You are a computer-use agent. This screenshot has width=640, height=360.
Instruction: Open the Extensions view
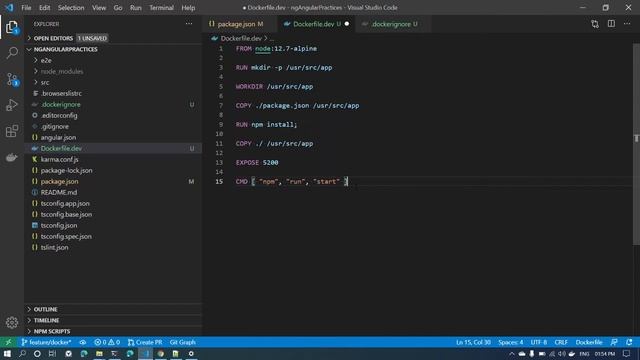pos(12,131)
